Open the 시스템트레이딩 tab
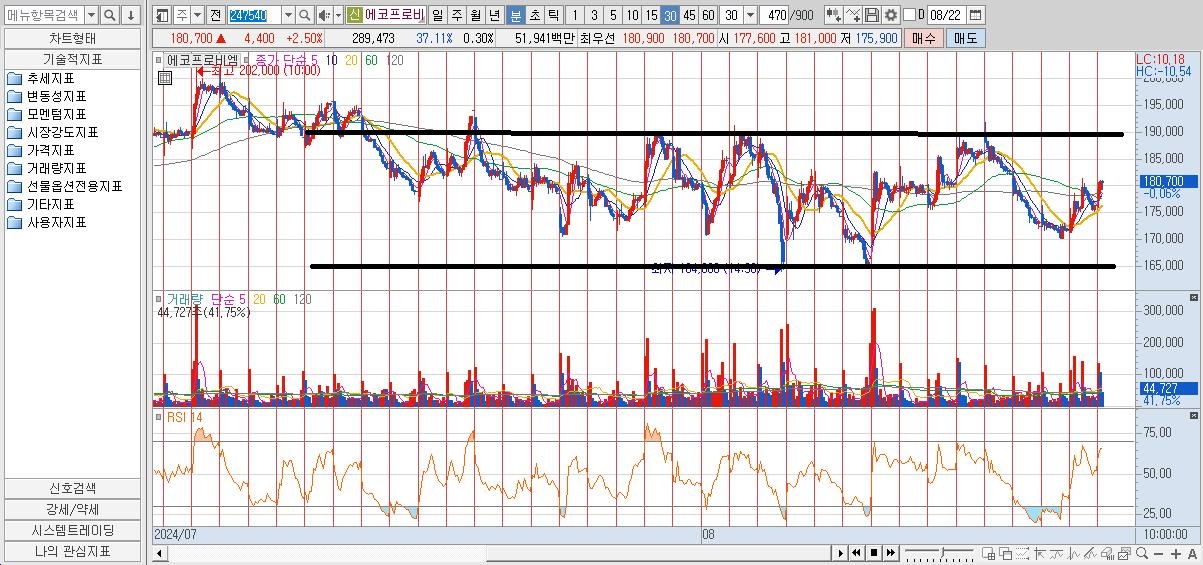The height and width of the screenshot is (565, 1203). (x=74, y=530)
